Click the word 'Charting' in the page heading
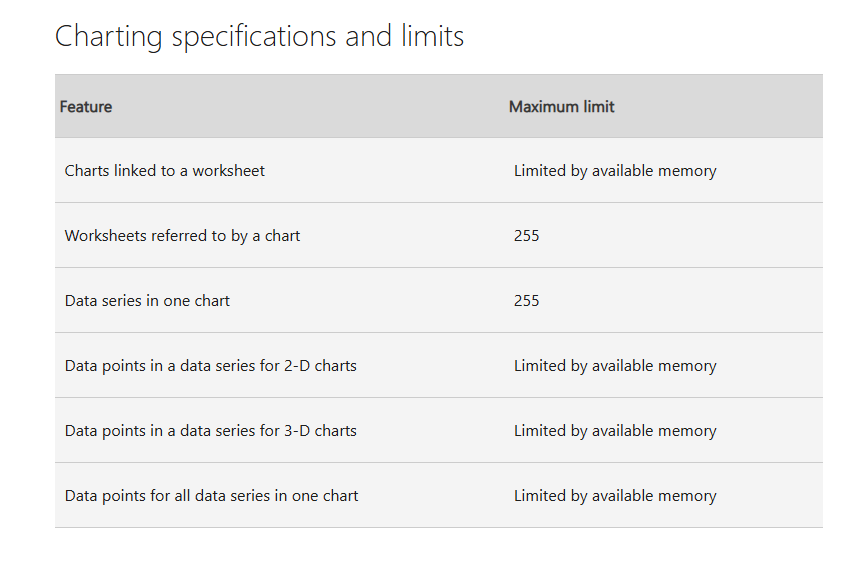855x571 pixels. (109, 37)
